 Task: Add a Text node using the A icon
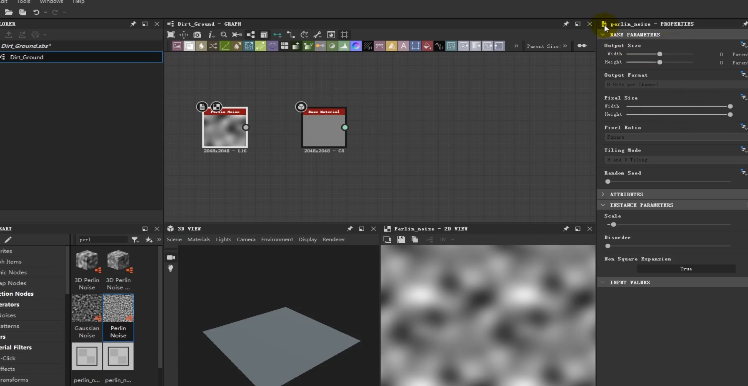404,46
